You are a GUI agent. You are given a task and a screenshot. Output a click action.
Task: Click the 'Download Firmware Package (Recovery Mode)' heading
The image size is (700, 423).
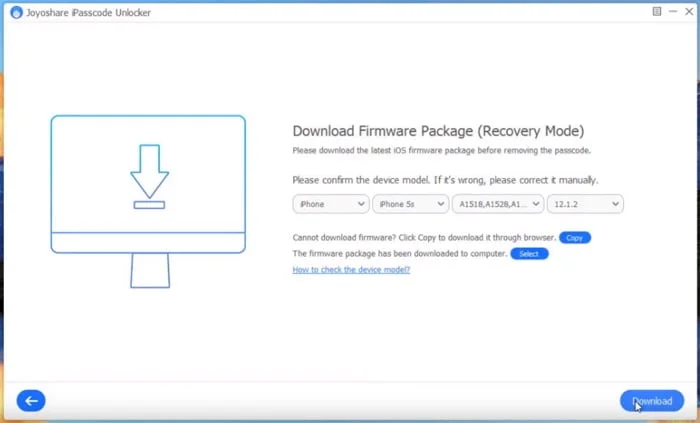pyautogui.click(x=438, y=131)
